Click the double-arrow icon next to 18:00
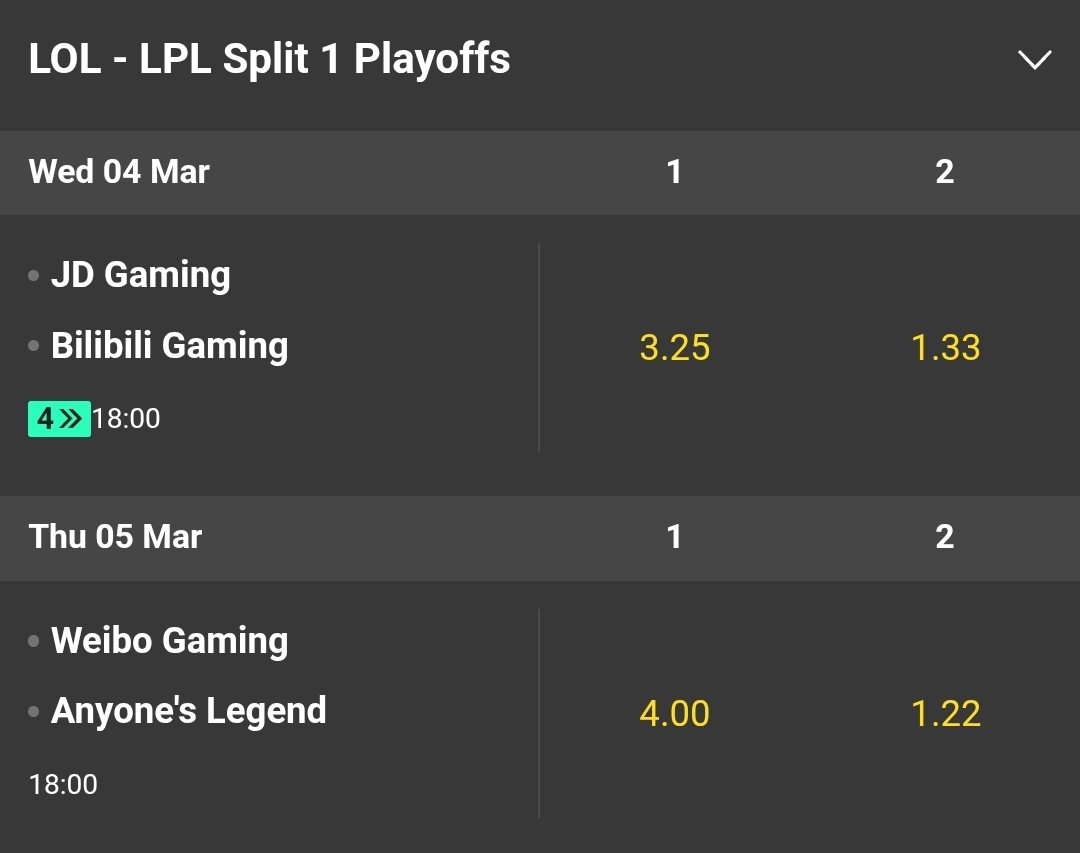Image resolution: width=1080 pixels, height=853 pixels. click(72, 417)
